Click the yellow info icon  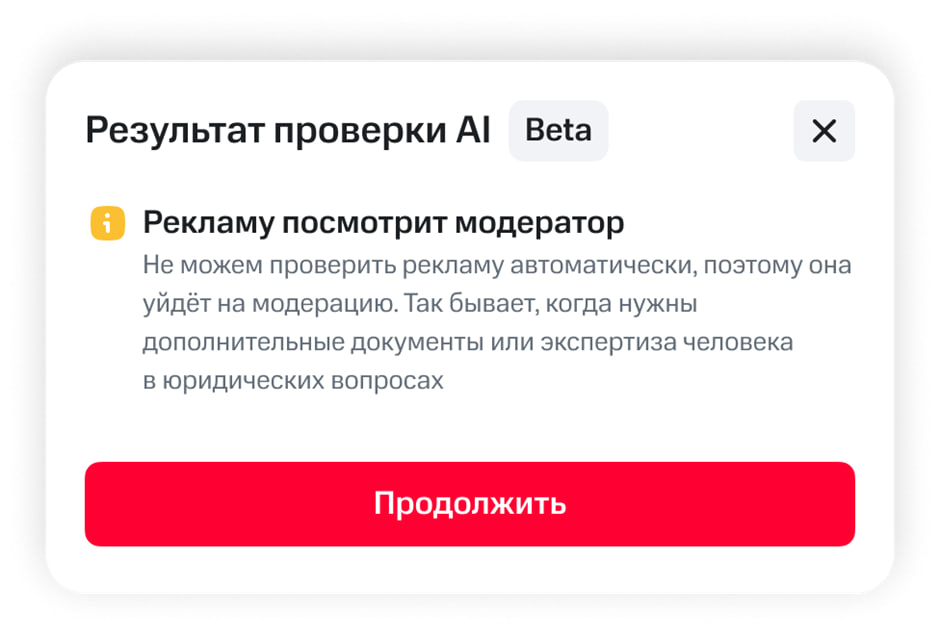pyautogui.click(x=107, y=223)
